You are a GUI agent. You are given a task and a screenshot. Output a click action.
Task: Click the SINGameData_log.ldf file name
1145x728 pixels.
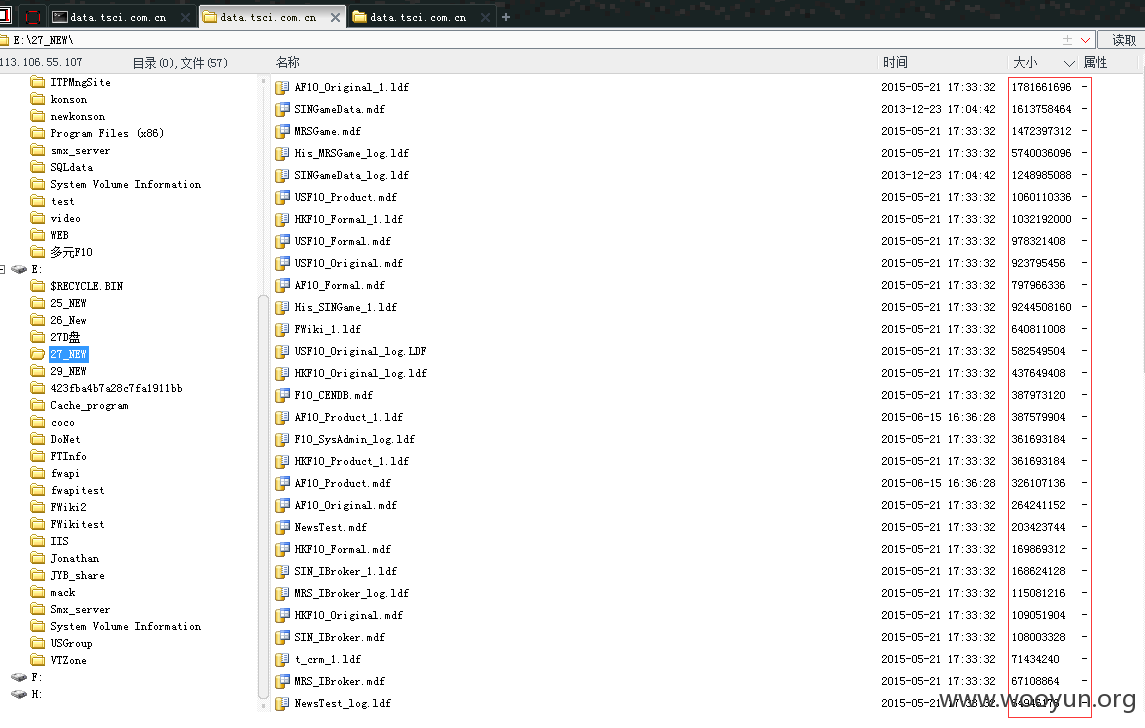pos(352,175)
